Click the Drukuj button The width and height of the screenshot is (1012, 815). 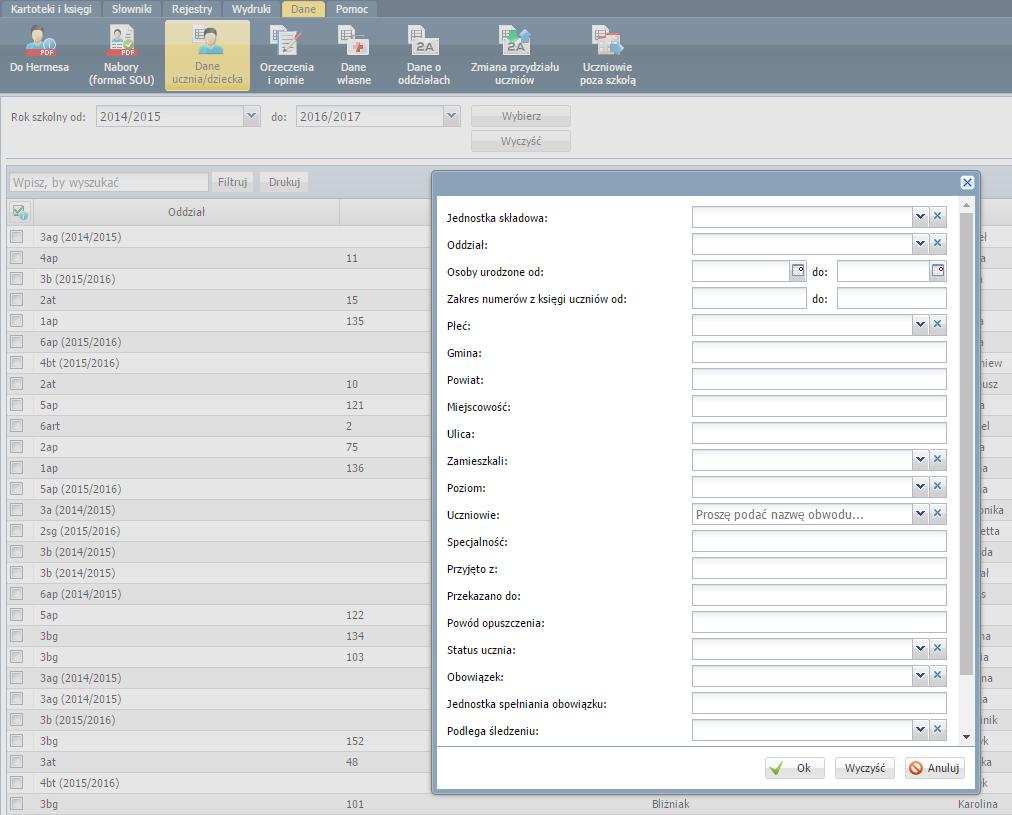[285, 182]
